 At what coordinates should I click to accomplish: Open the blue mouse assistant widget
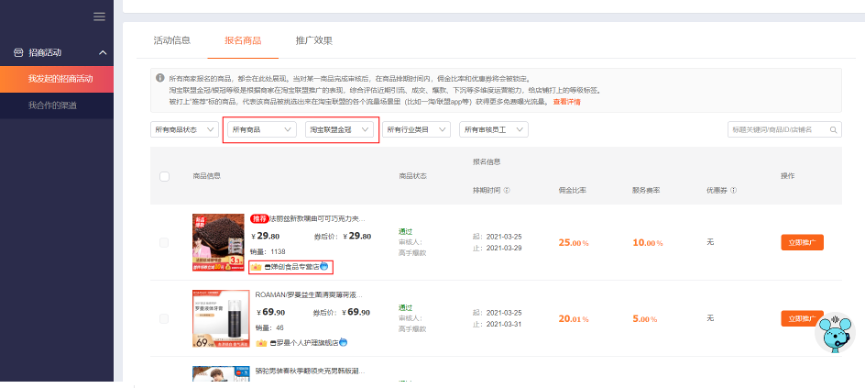835,333
